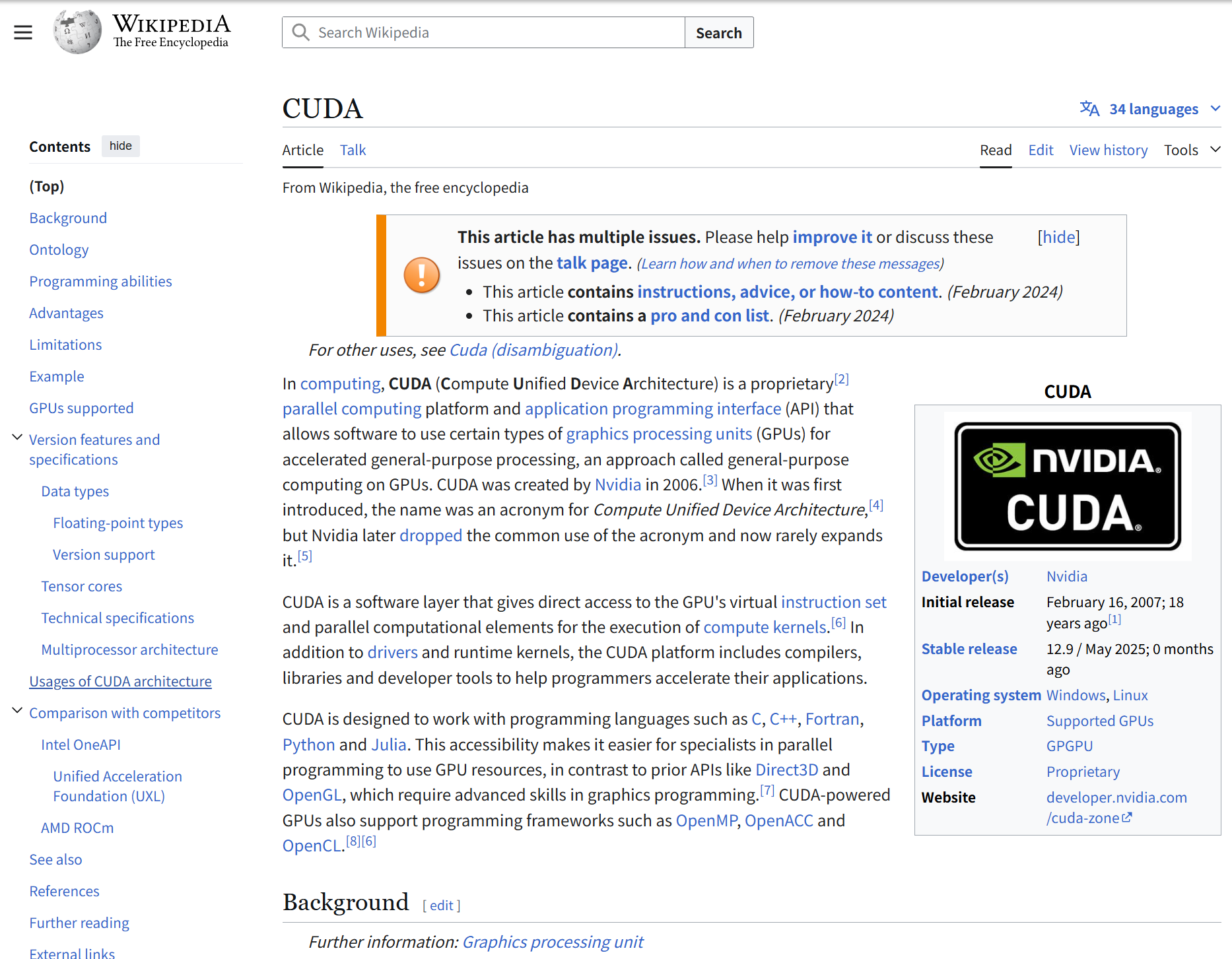
Task: Open the 'compute kernels' link
Action: coord(765,627)
